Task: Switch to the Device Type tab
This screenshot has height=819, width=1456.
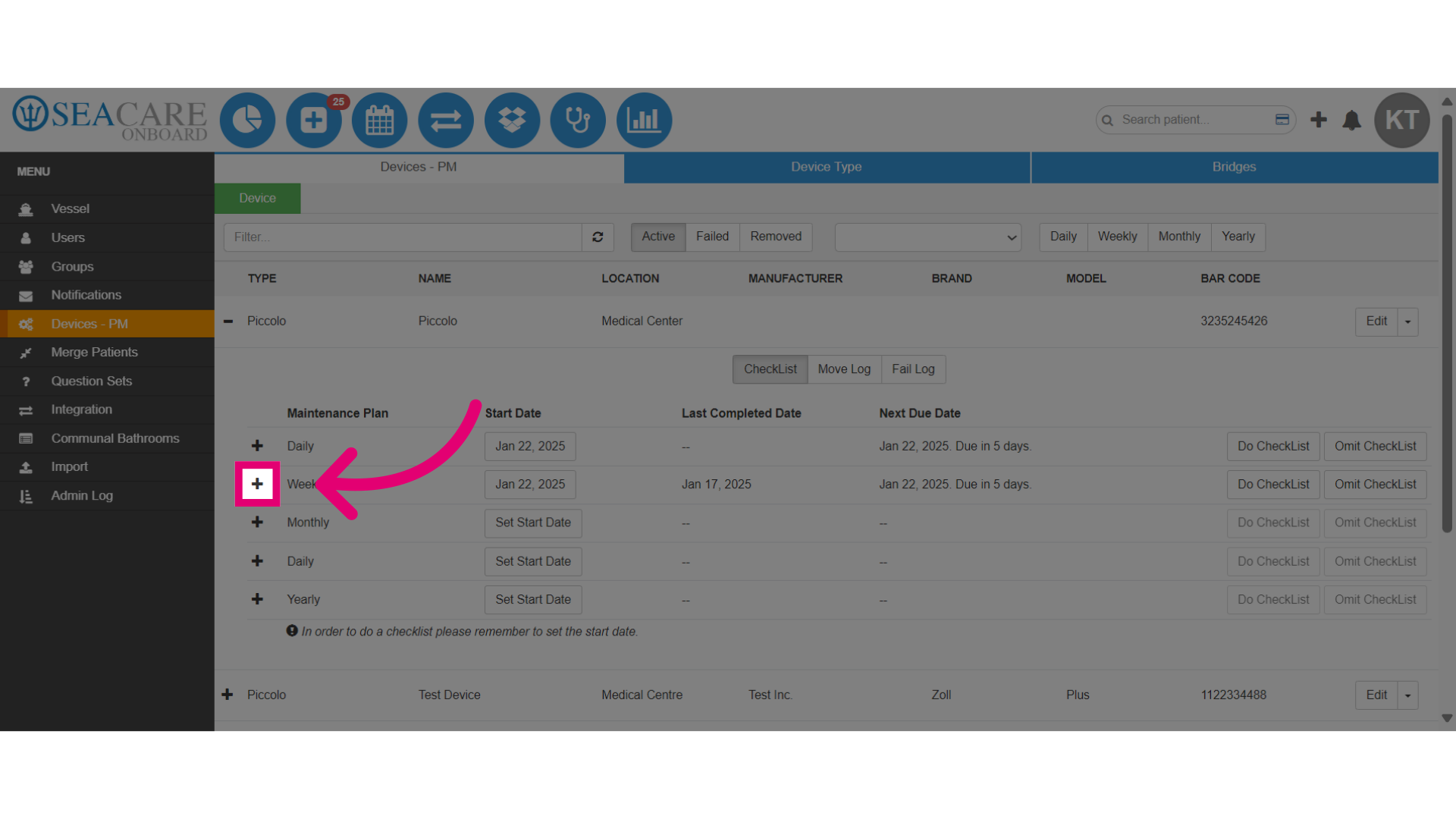Action: [x=827, y=167]
